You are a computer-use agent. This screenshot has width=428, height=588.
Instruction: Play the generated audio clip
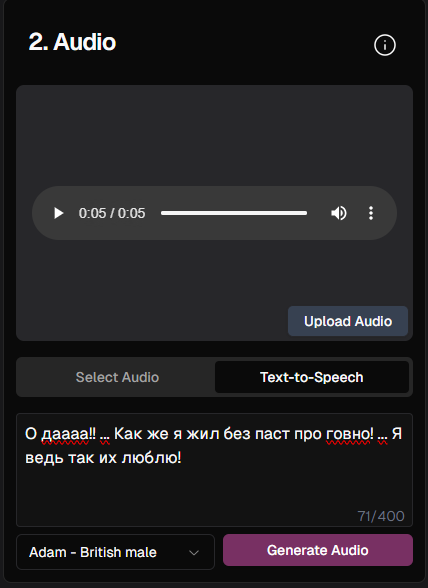tap(59, 213)
